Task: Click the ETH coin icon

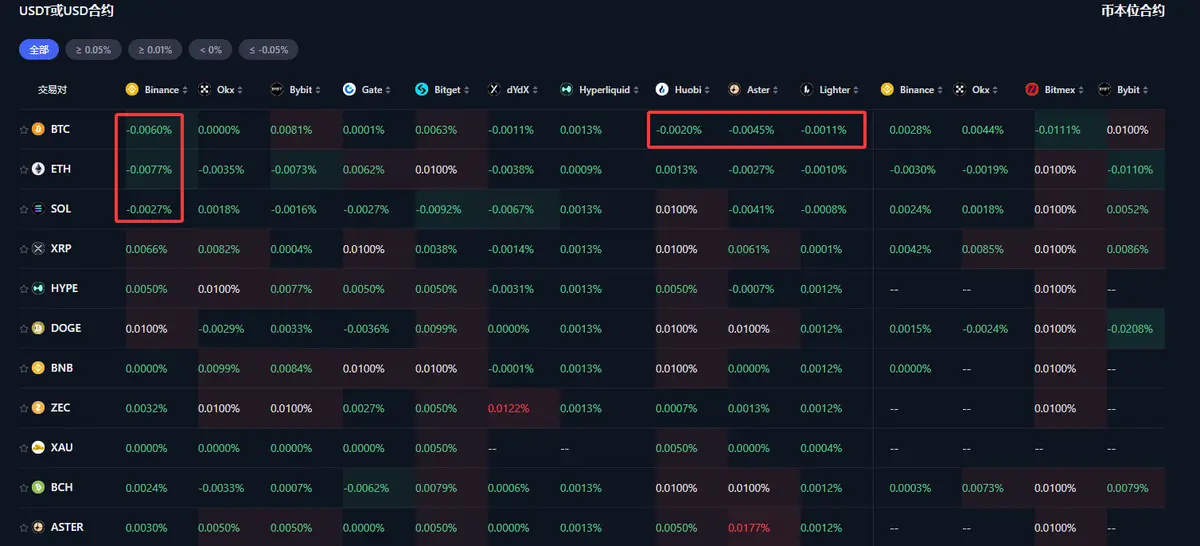Action: pos(39,169)
